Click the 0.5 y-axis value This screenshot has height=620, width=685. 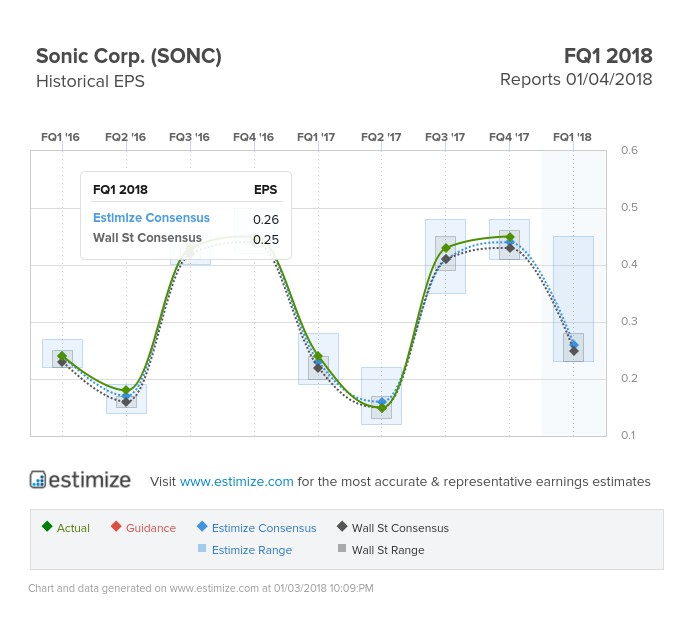629,207
